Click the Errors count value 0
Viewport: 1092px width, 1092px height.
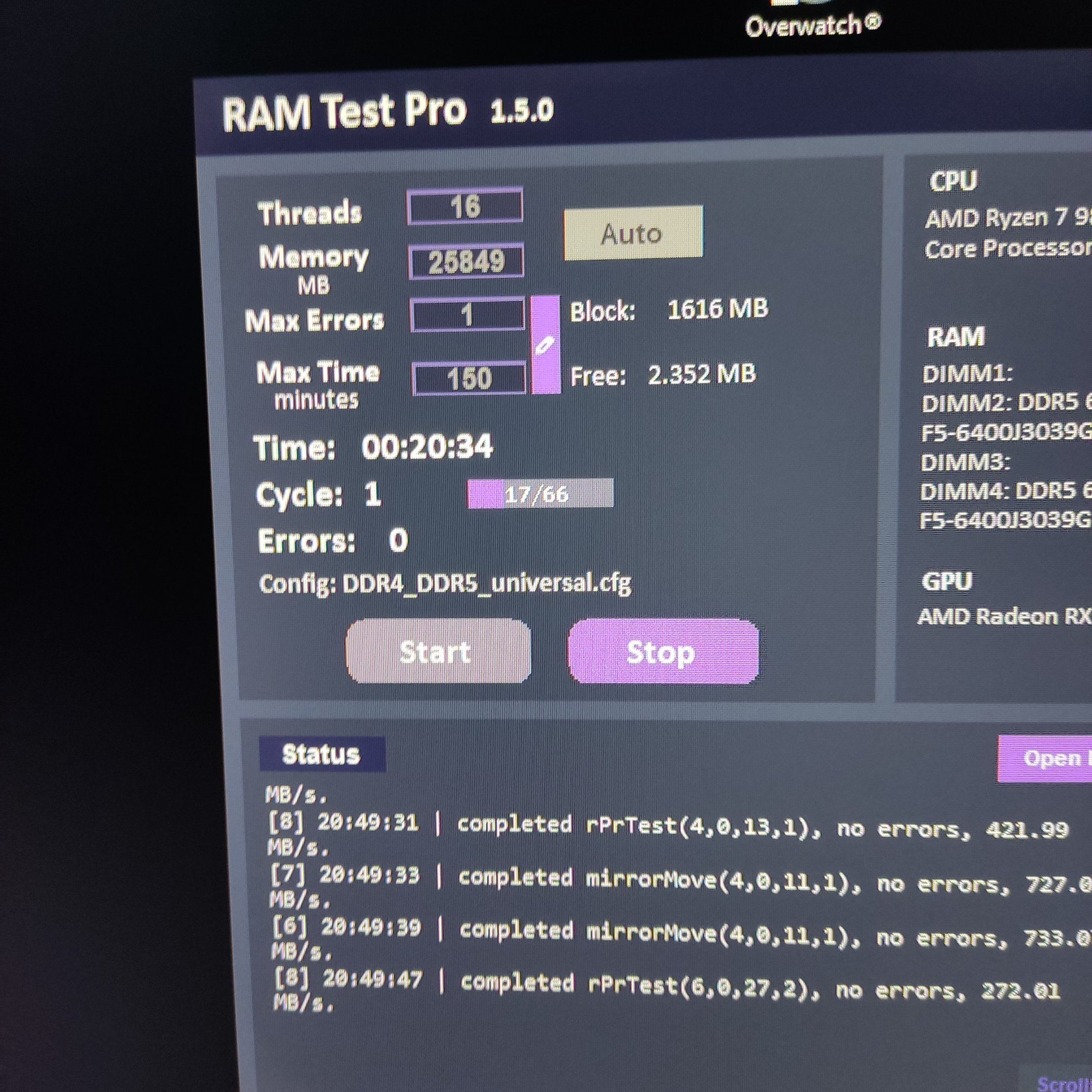coord(398,540)
